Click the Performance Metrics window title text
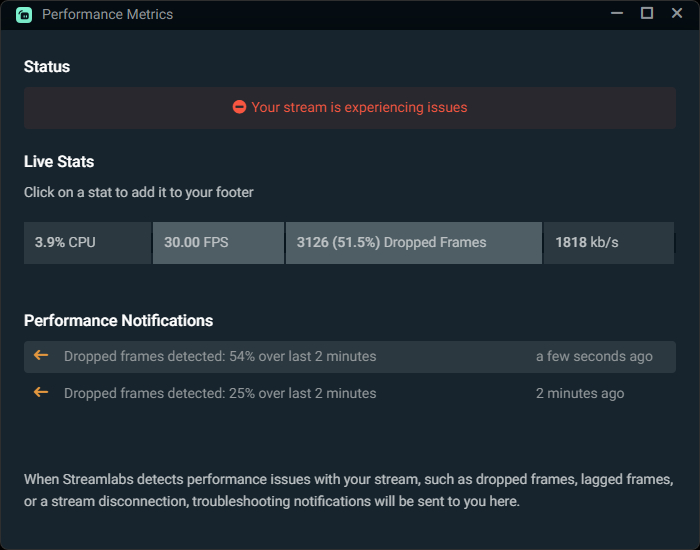 point(108,15)
